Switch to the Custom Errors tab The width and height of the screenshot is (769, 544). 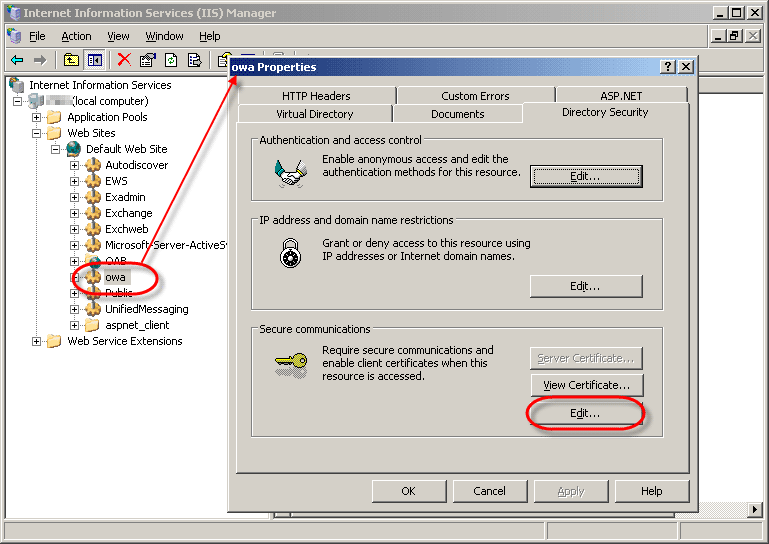tap(475, 96)
